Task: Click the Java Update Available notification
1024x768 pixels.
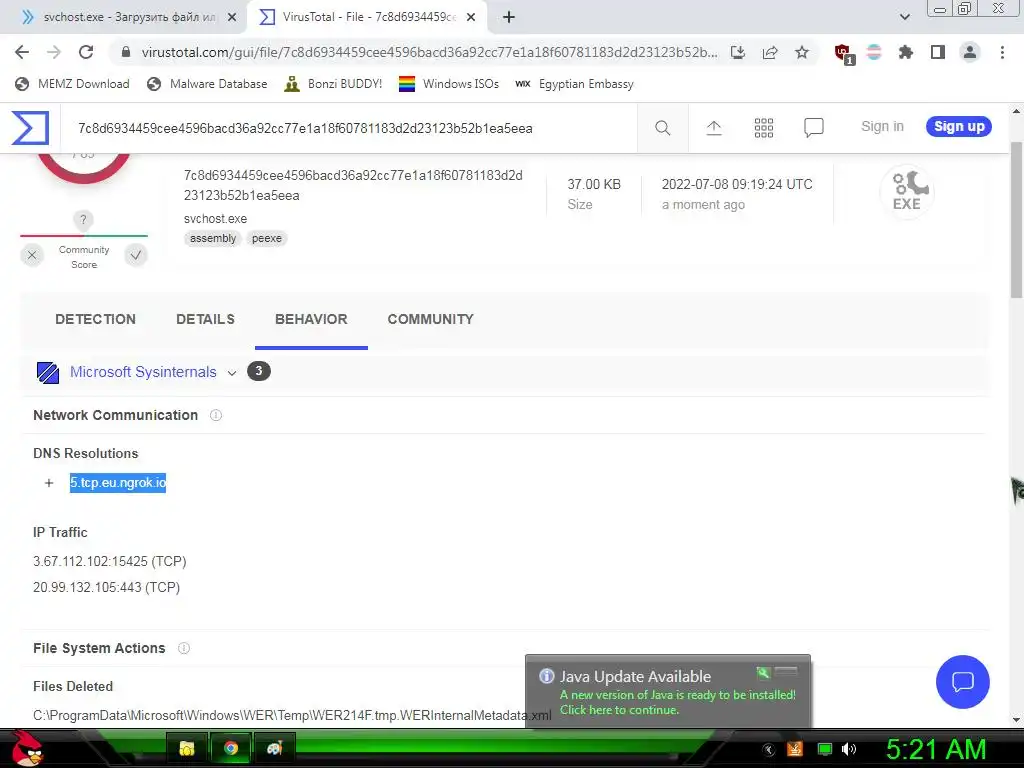Action: [668, 692]
